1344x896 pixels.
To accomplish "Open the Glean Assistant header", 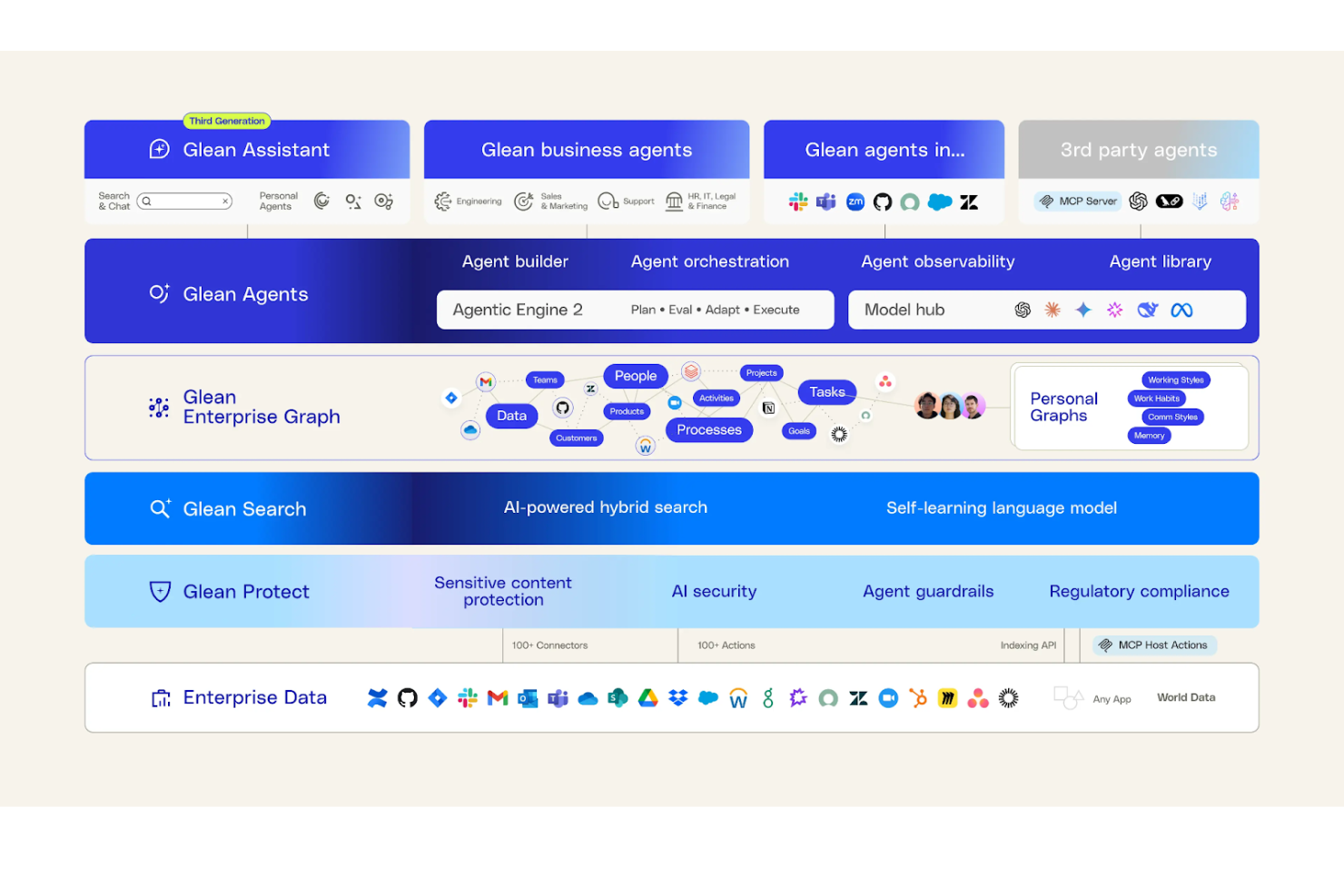I will (247, 150).
